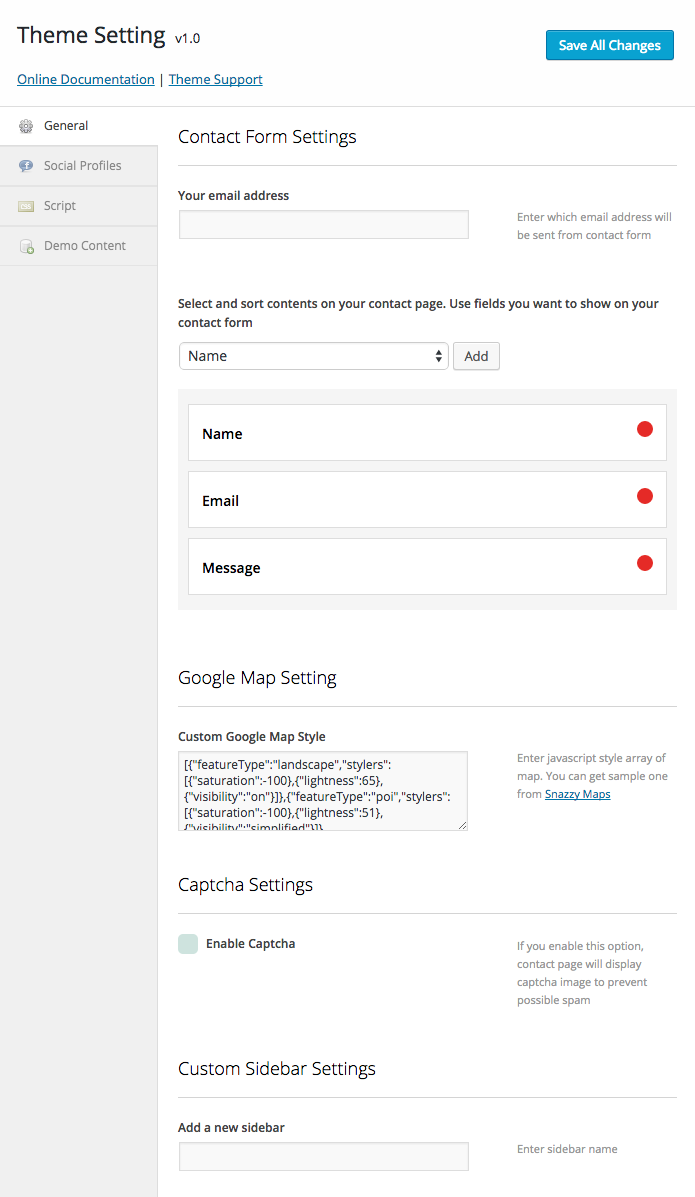Remove the Email field with red dot
The image size is (695, 1197).
click(x=645, y=496)
